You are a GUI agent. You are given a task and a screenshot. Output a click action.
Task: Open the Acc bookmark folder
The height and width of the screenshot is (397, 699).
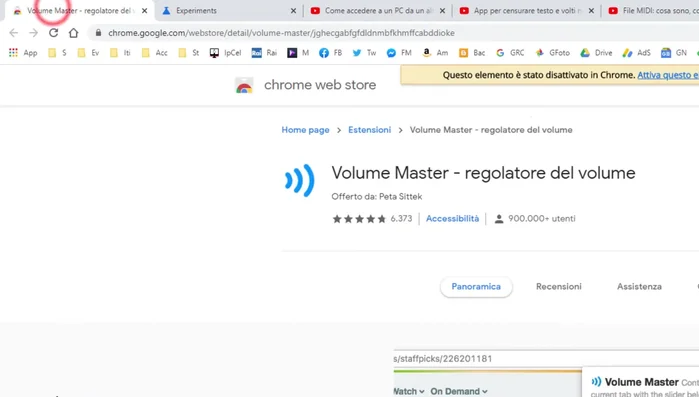[x=155, y=53]
